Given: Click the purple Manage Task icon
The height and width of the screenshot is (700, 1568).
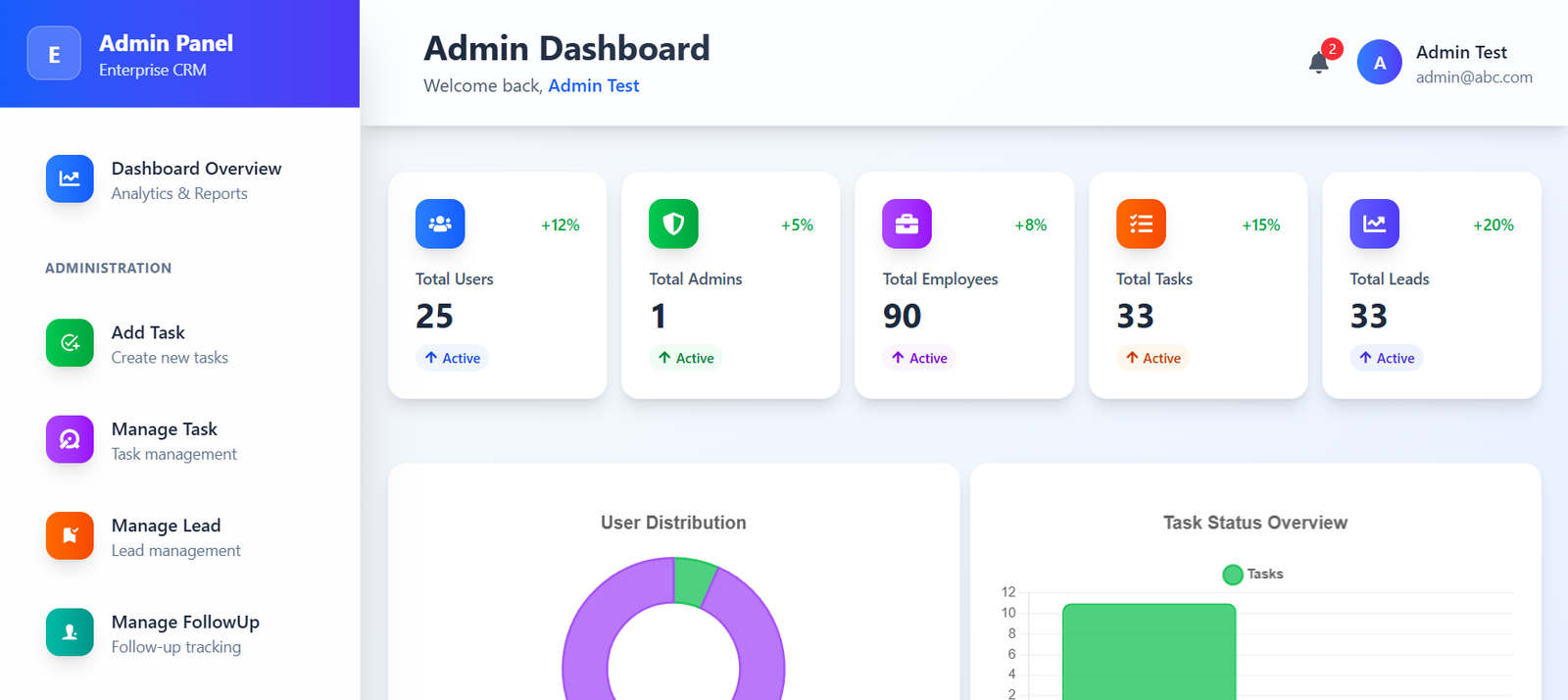Looking at the screenshot, I should [70, 439].
